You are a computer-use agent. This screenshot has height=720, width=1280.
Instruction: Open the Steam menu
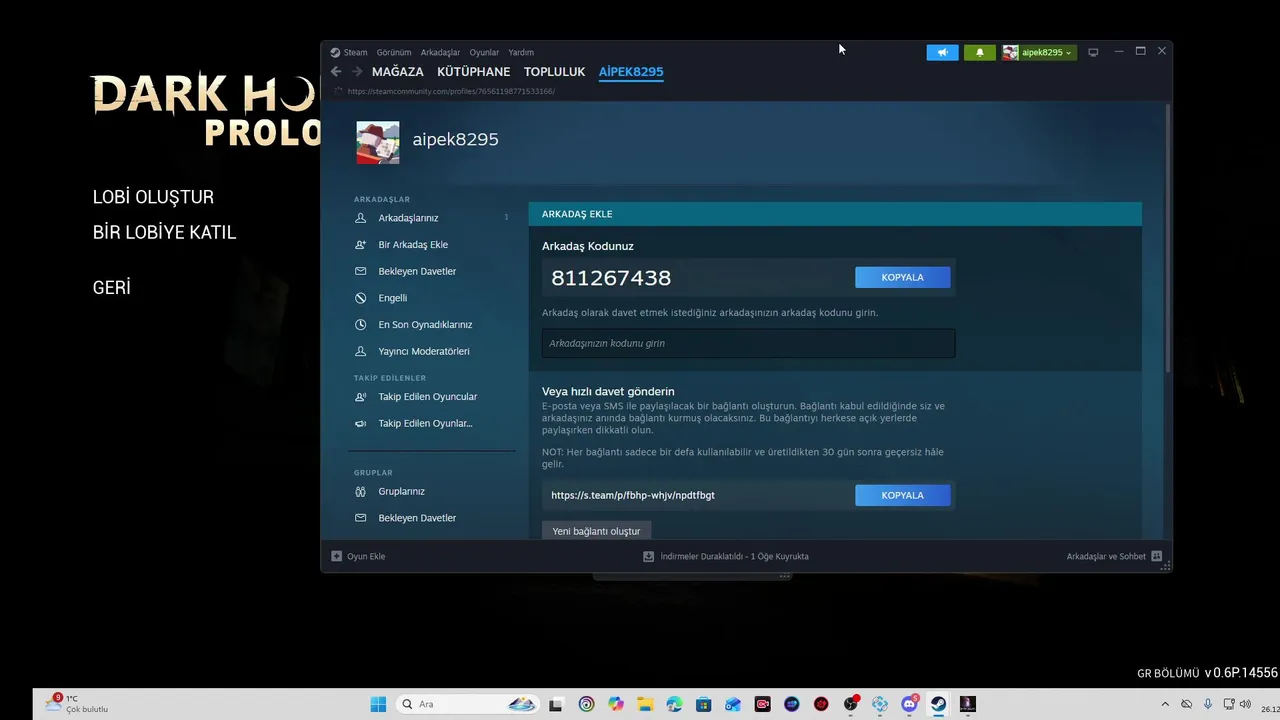350,52
